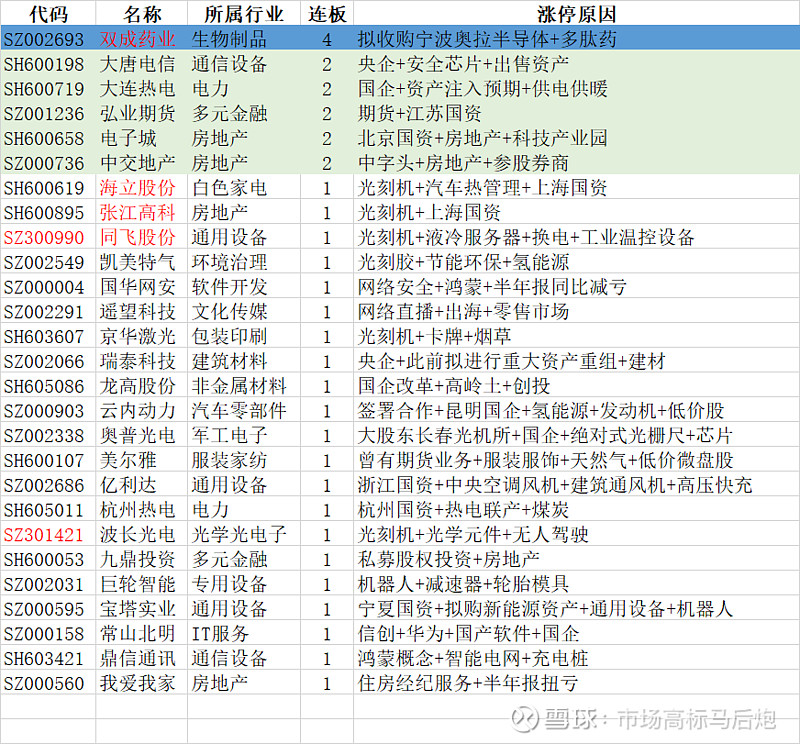The height and width of the screenshot is (744, 800).
Task: Click stock name 鼎信通讯
Action: point(138,659)
